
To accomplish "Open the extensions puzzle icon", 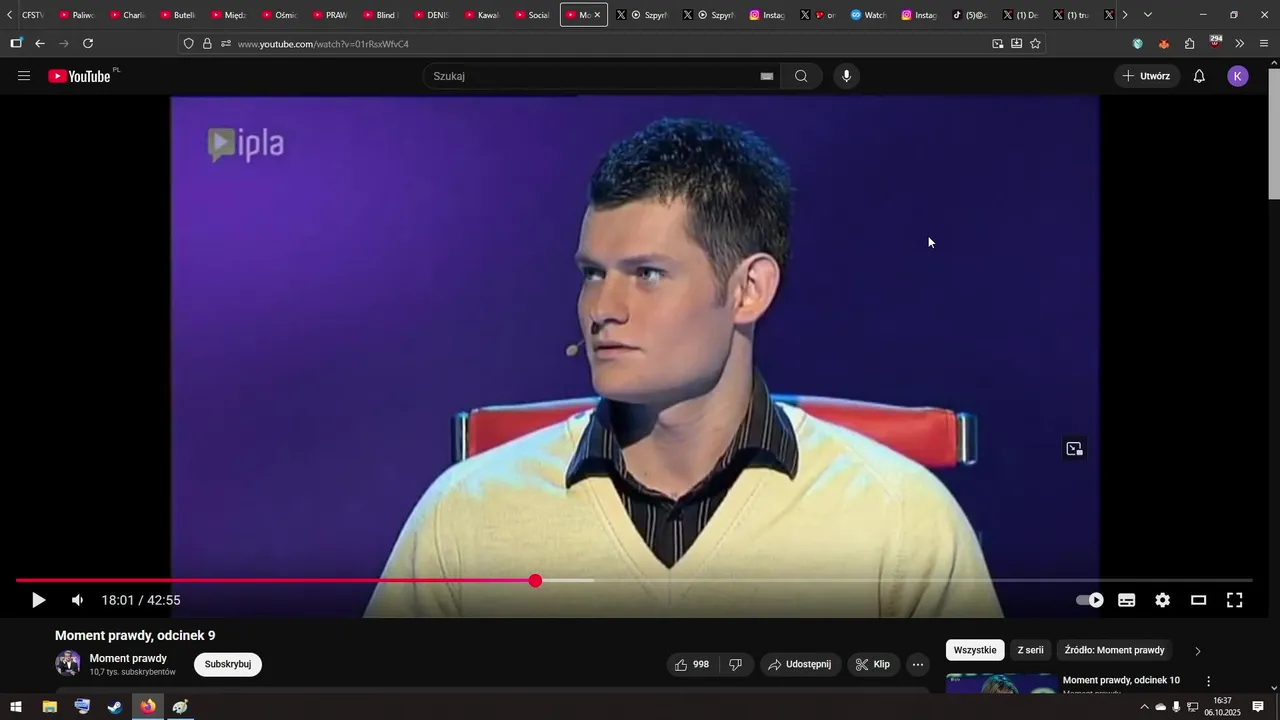I will coord(1189,43).
